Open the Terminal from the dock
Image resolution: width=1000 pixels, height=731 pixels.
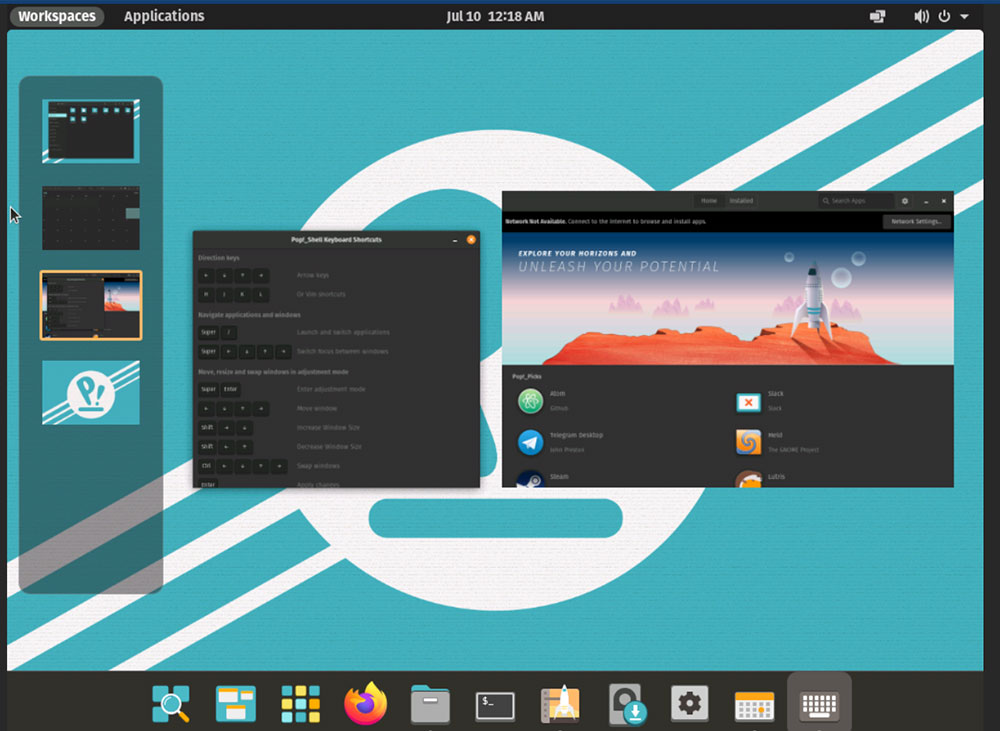coord(495,703)
